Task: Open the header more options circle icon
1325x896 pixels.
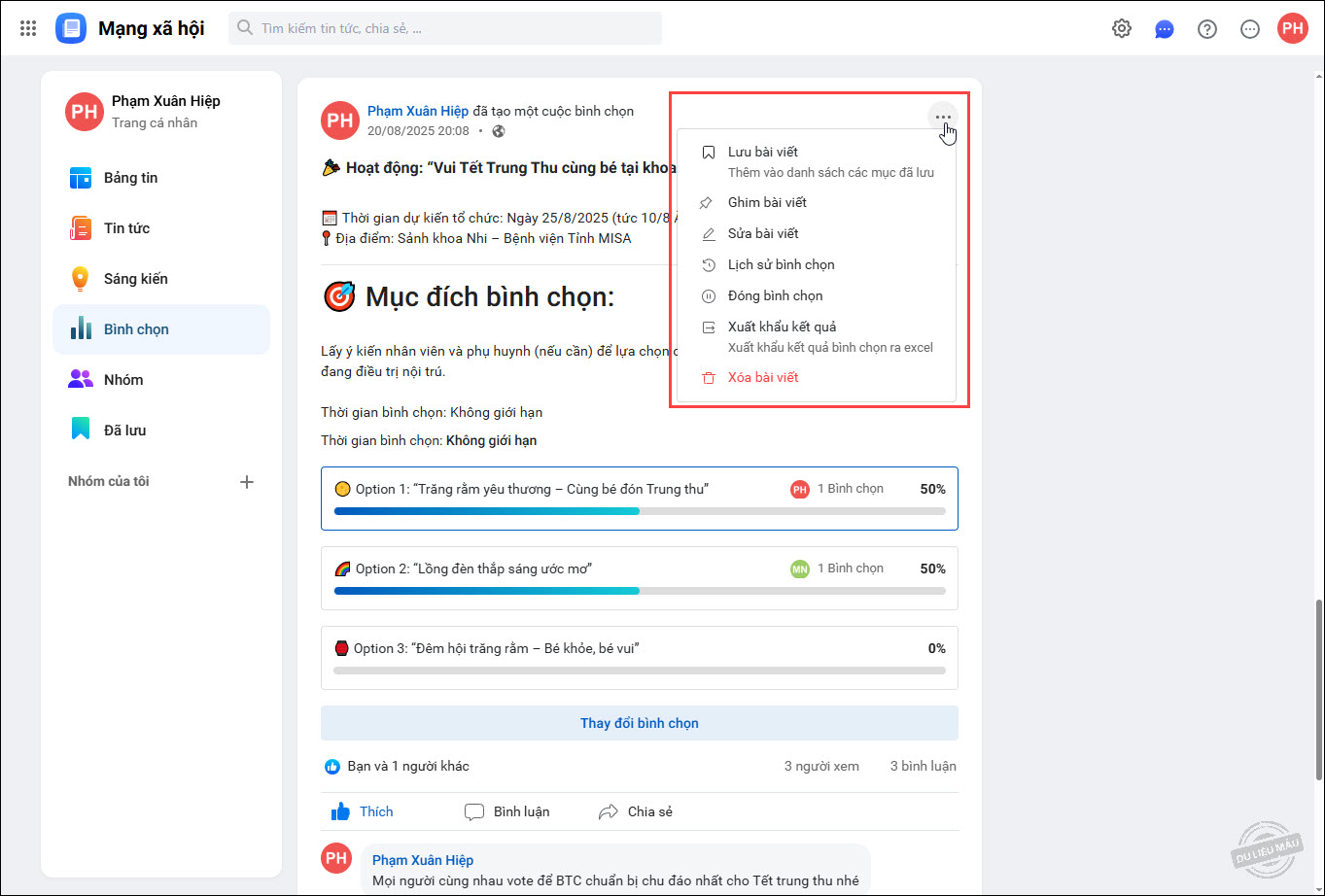Action: (x=1250, y=29)
